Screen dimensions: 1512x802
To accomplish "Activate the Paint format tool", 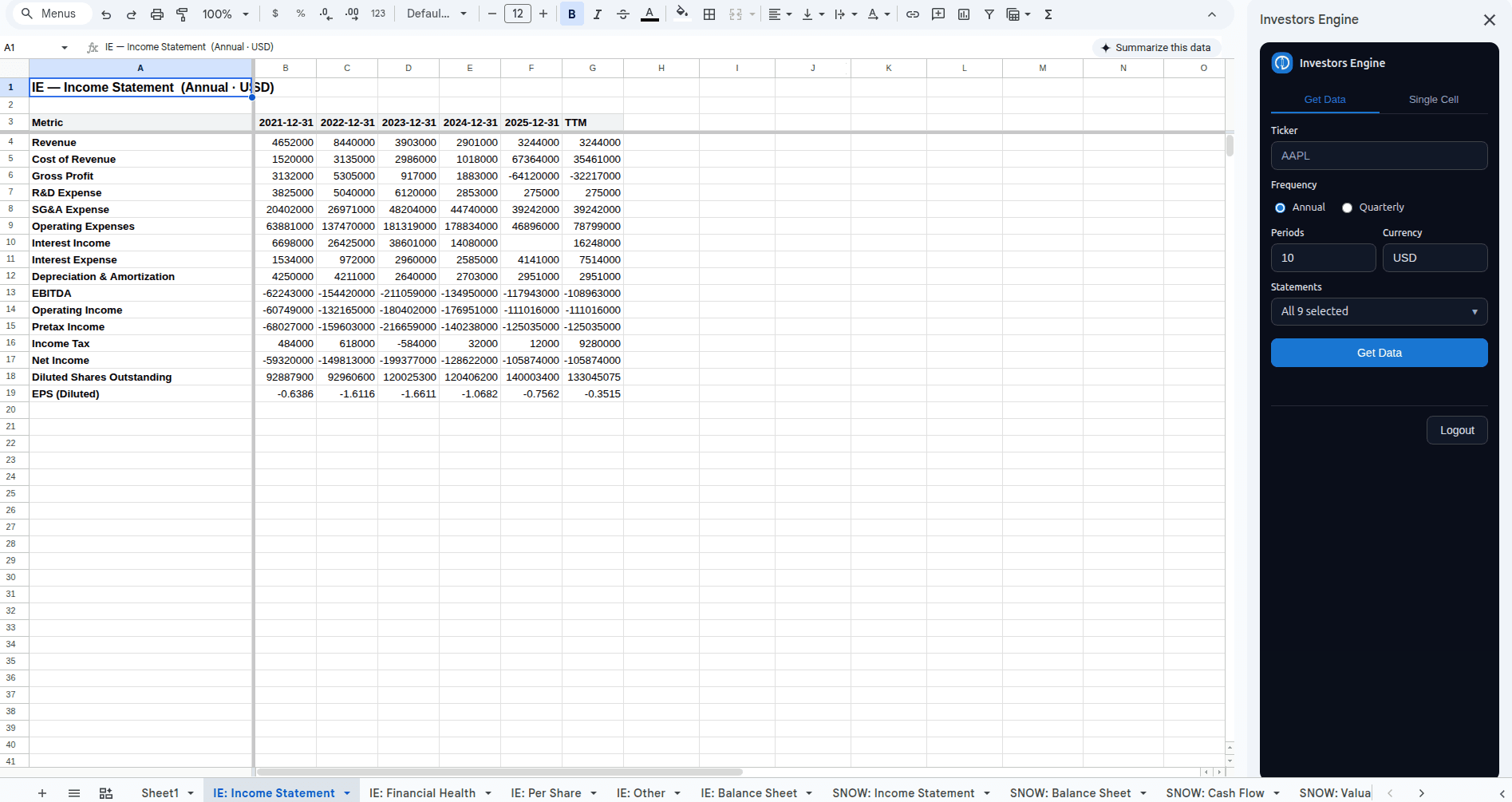I will coord(183,14).
